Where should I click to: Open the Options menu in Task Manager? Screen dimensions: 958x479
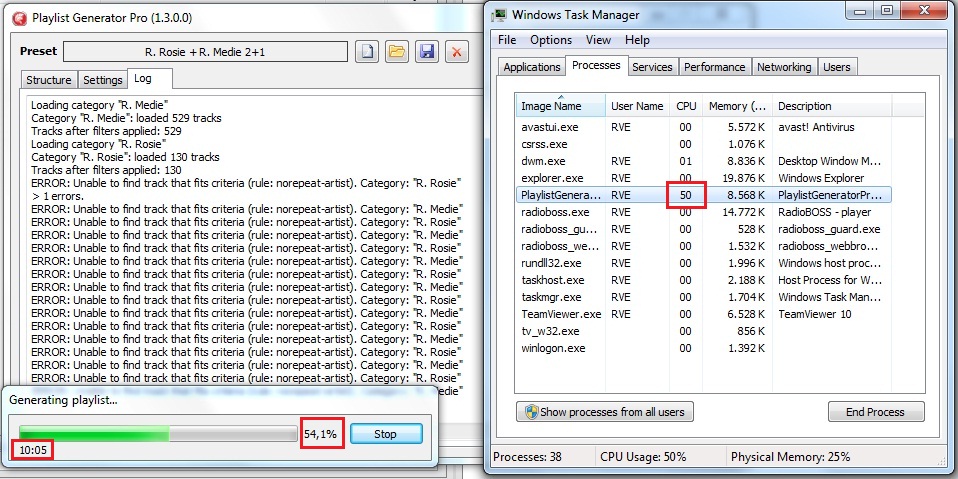551,40
